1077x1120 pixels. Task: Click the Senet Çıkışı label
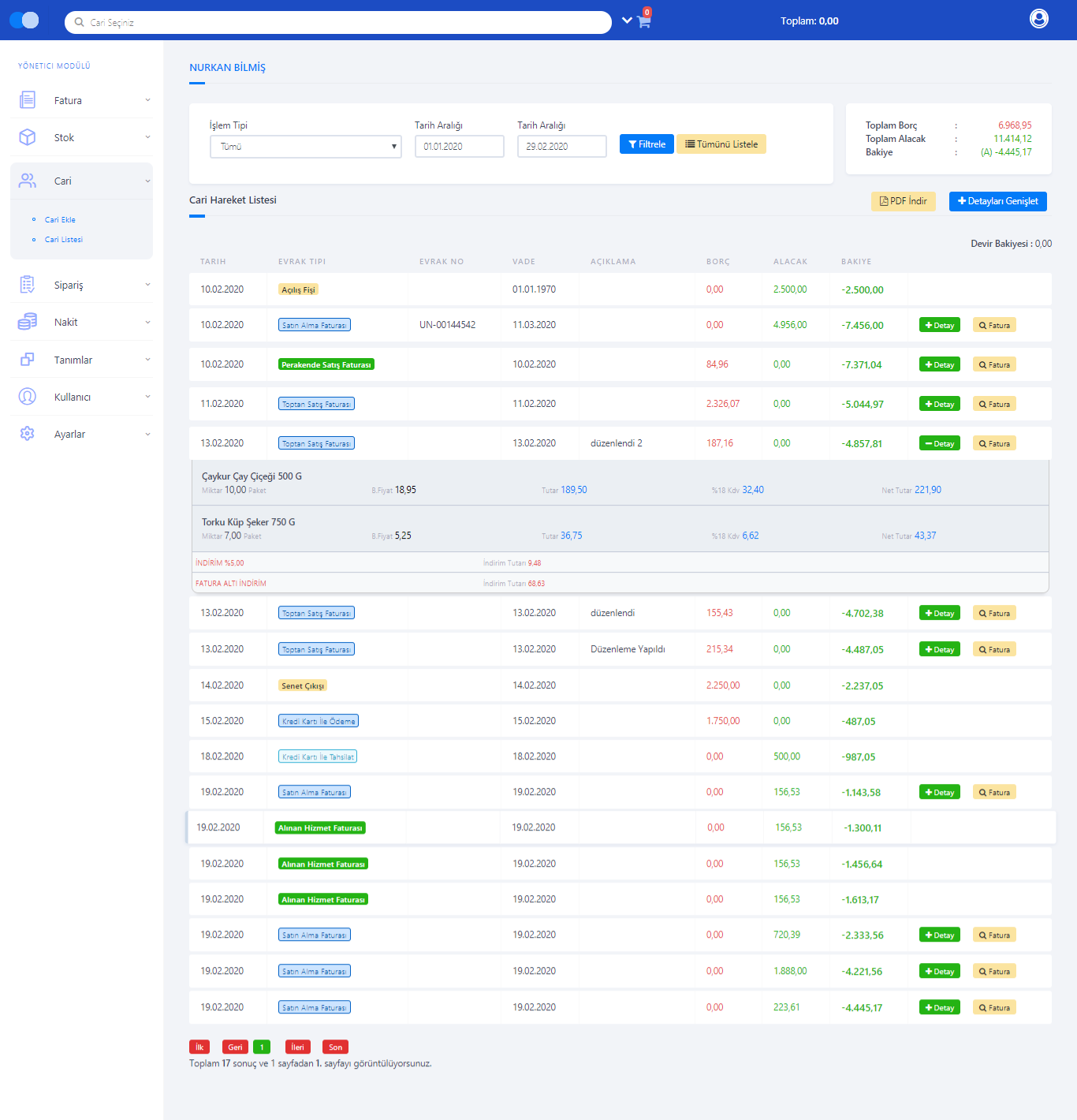point(303,685)
